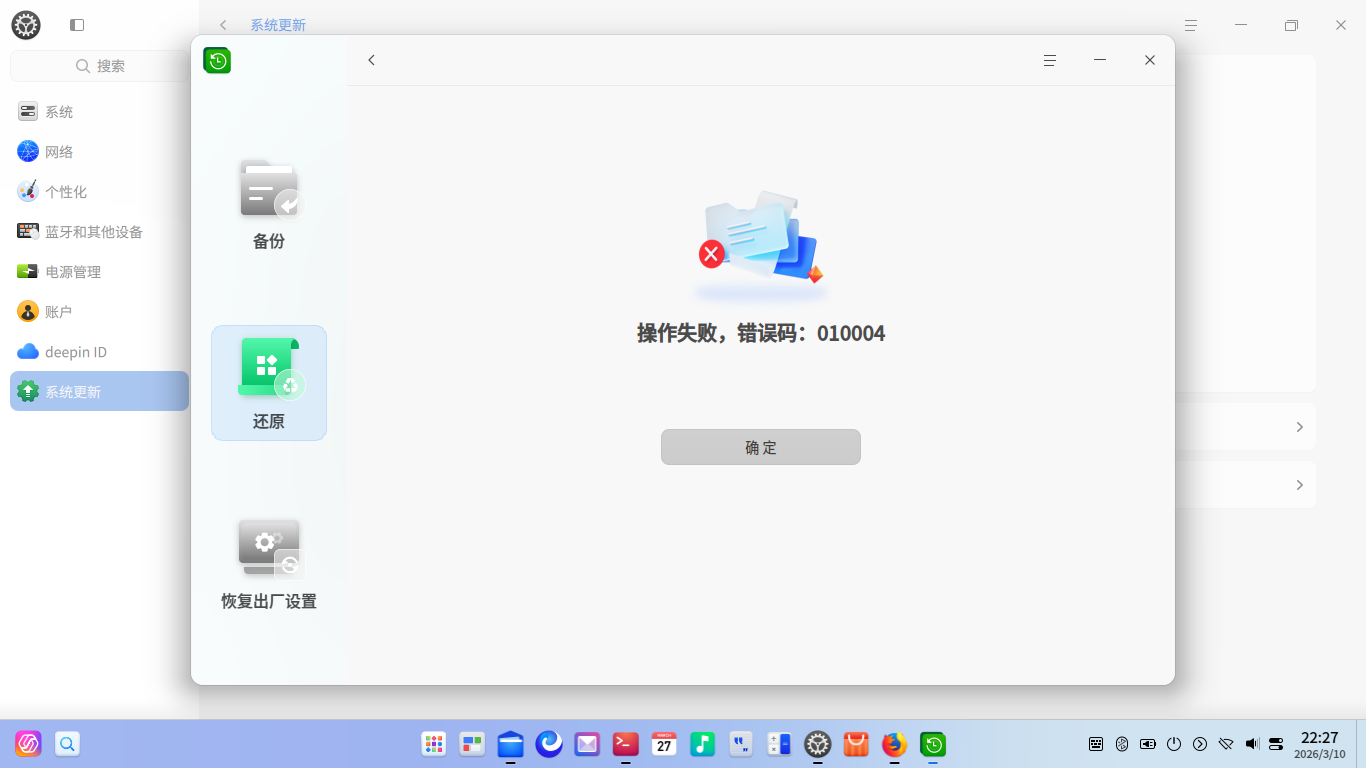The image size is (1366, 768).
Task: Open the Music app from the dock
Action: tap(702, 744)
